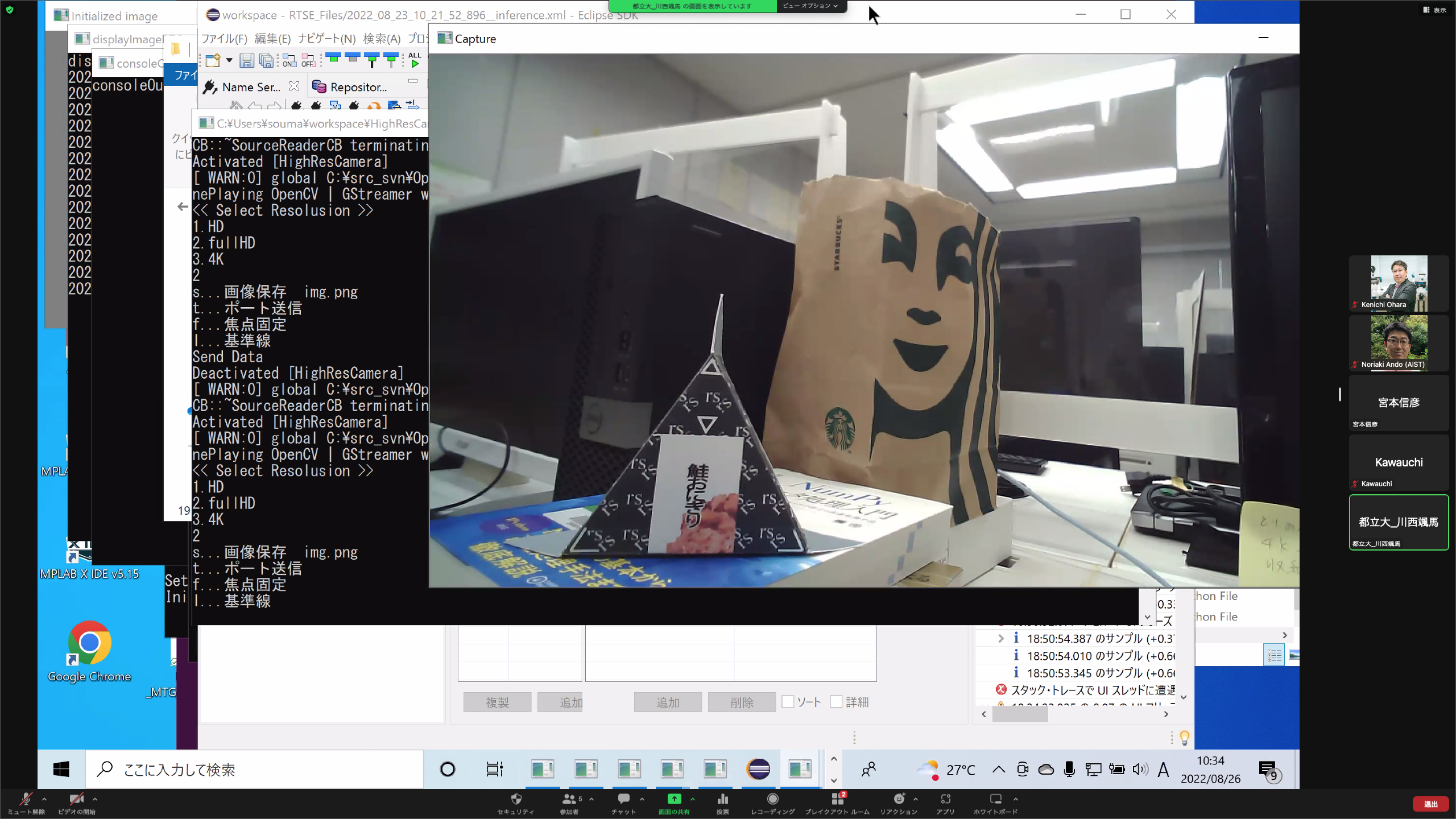
Task: Click taskbar search box ここに入力して検索
Action: tap(255, 770)
